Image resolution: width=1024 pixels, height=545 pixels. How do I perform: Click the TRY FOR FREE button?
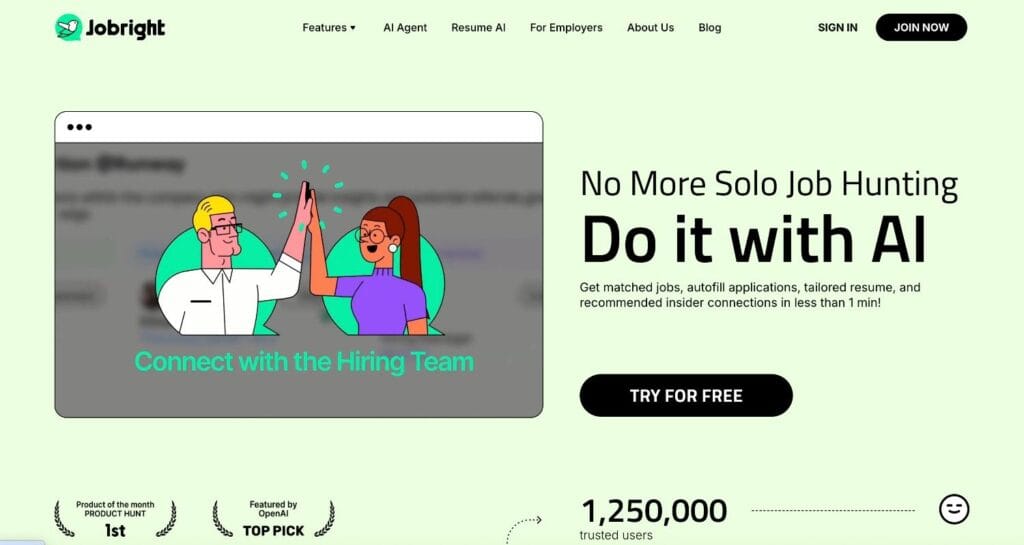pos(686,396)
